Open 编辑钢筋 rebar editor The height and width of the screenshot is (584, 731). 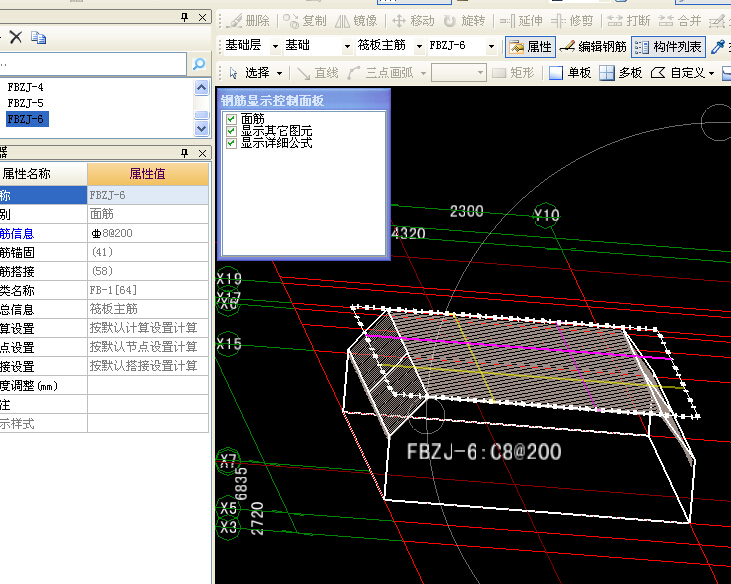(x=593, y=47)
